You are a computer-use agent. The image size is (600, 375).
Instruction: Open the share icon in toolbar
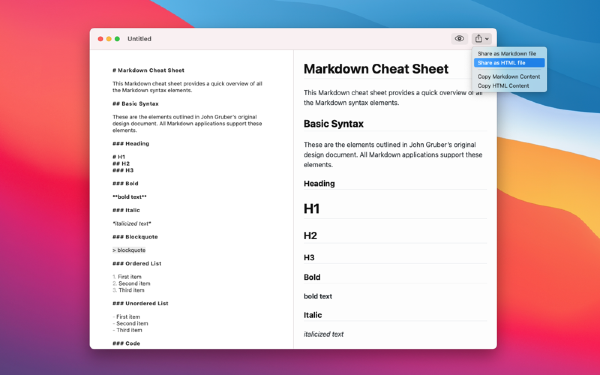coord(478,39)
